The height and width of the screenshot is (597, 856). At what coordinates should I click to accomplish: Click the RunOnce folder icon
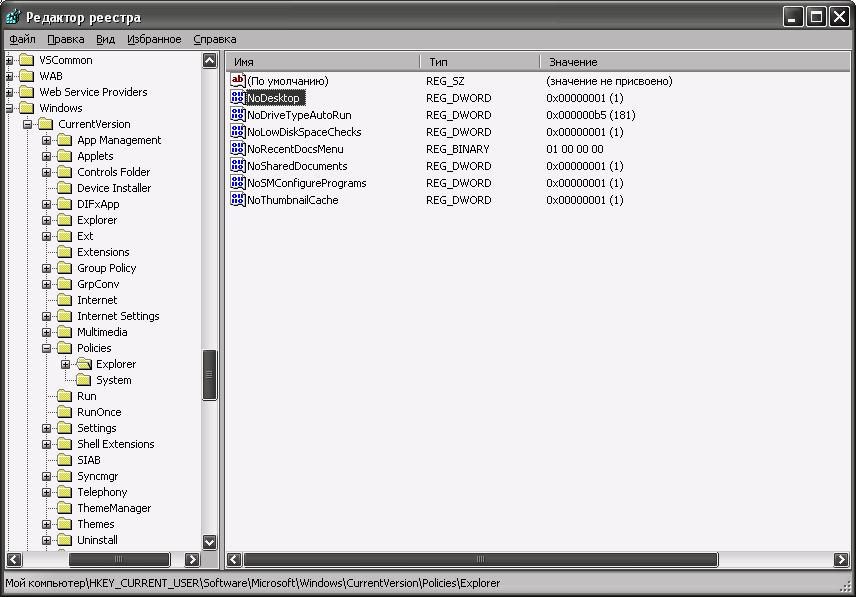point(65,412)
